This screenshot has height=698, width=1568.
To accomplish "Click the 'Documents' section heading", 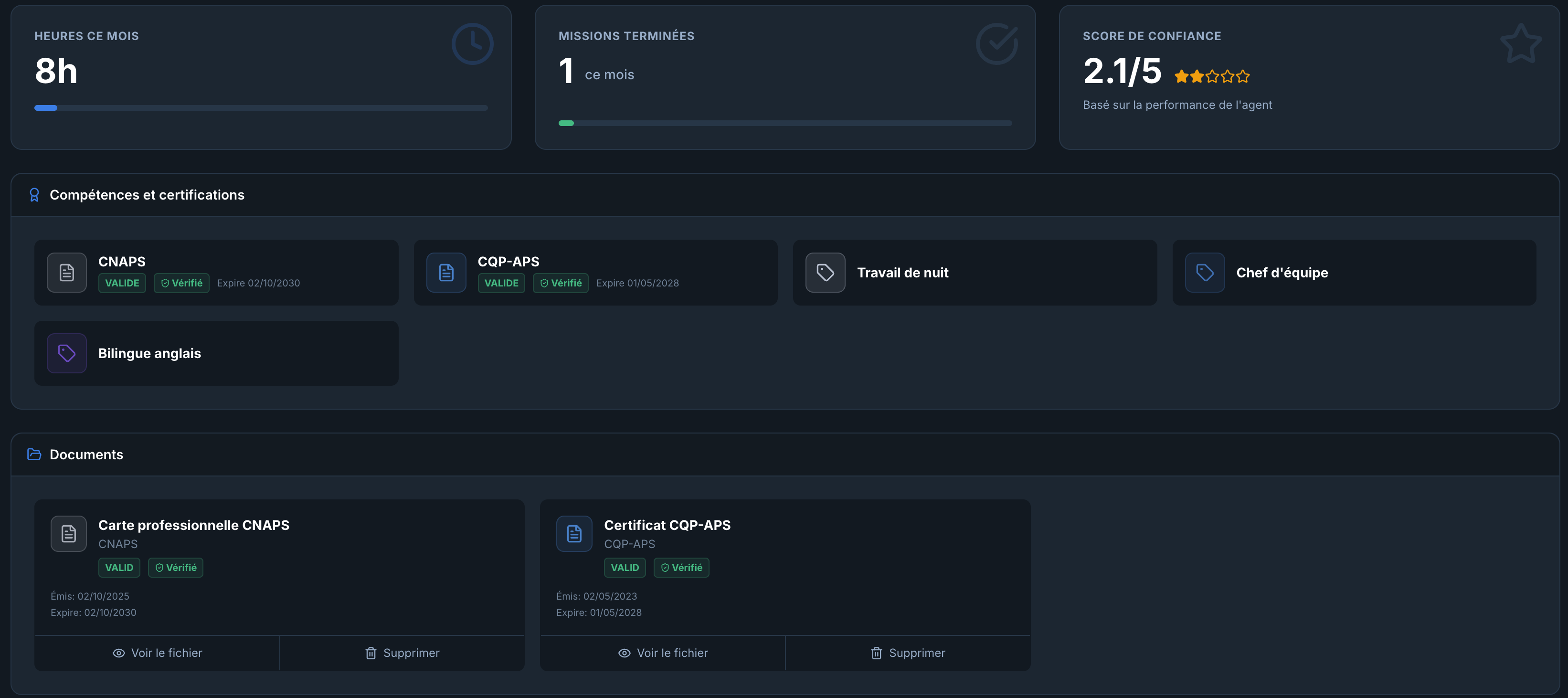I will [x=86, y=455].
